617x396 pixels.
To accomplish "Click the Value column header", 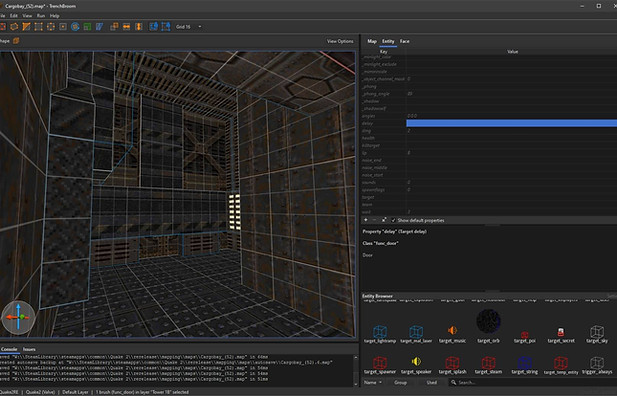I will (x=512, y=52).
